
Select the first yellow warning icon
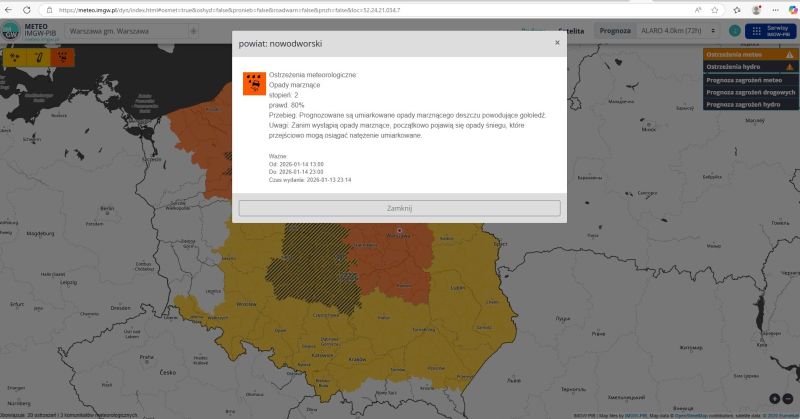[15, 57]
